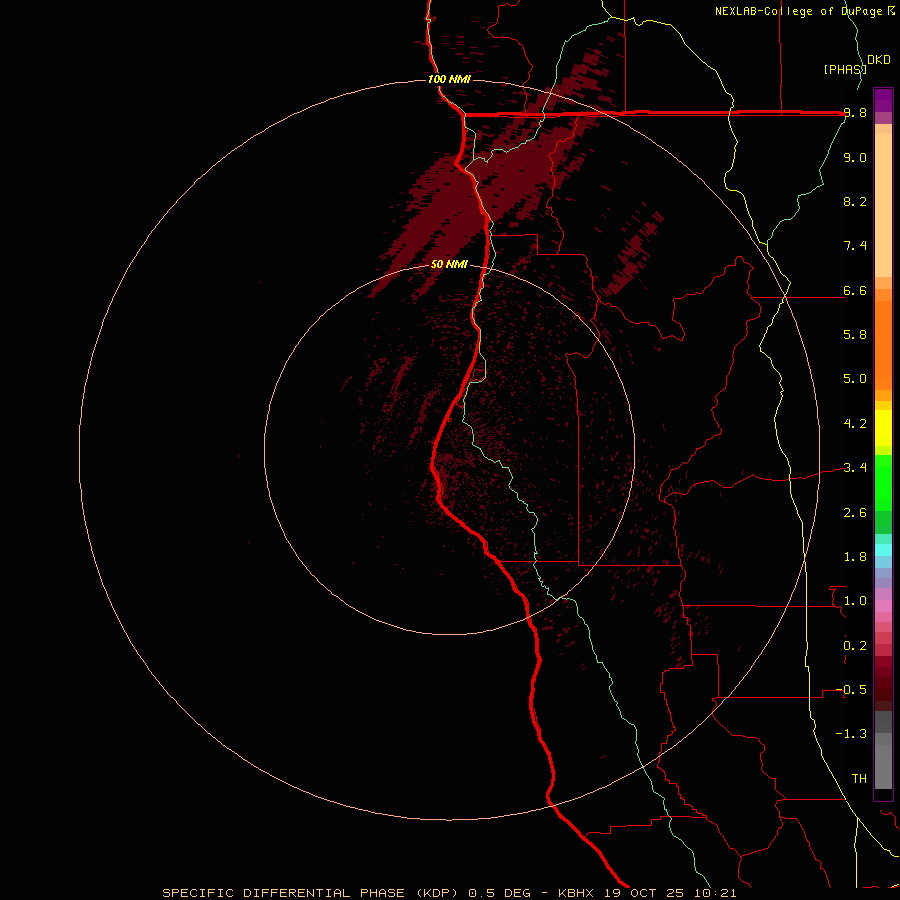The height and width of the screenshot is (900, 900).
Task: Select the 1.0 legend value
Action: point(855,601)
